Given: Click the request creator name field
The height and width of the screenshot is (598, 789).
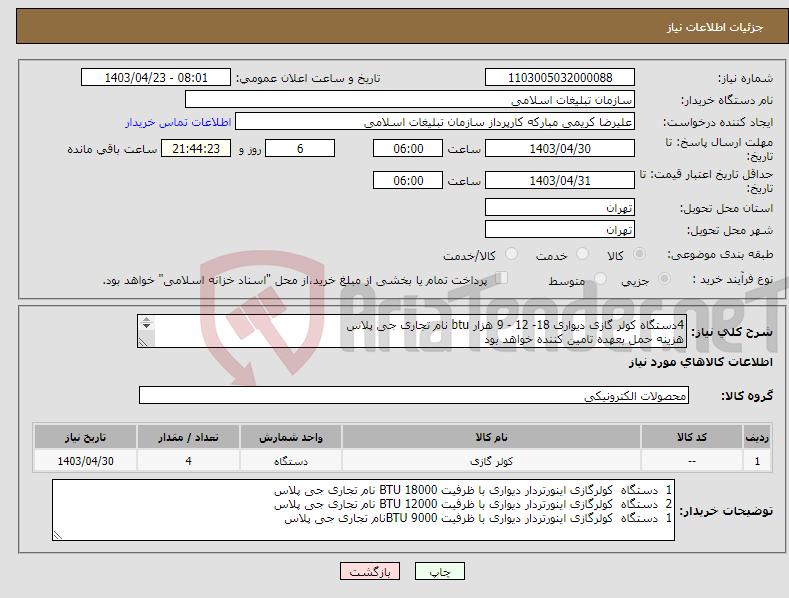Looking at the screenshot, I should [435, 122].
